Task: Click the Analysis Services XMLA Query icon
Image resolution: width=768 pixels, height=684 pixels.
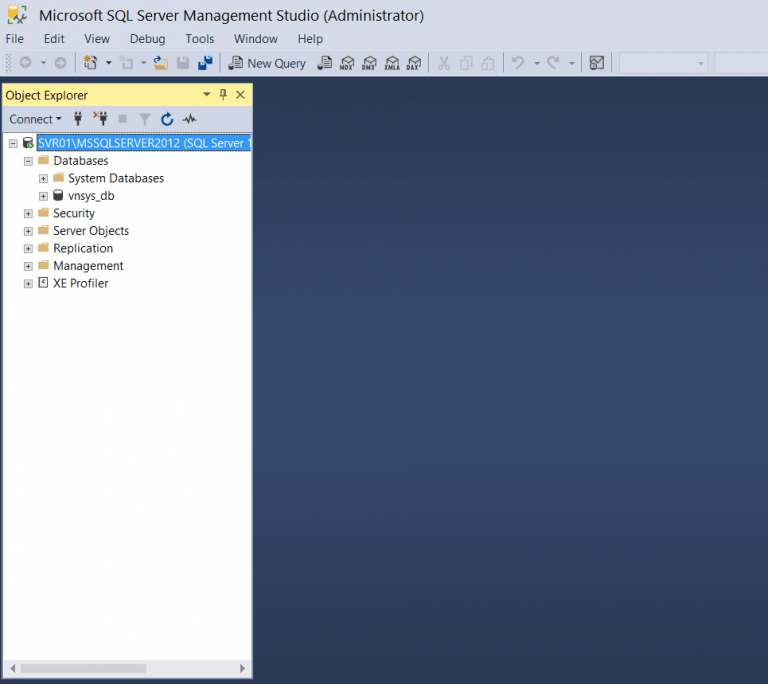Action: pyautogui.click(x=392, y=63)
